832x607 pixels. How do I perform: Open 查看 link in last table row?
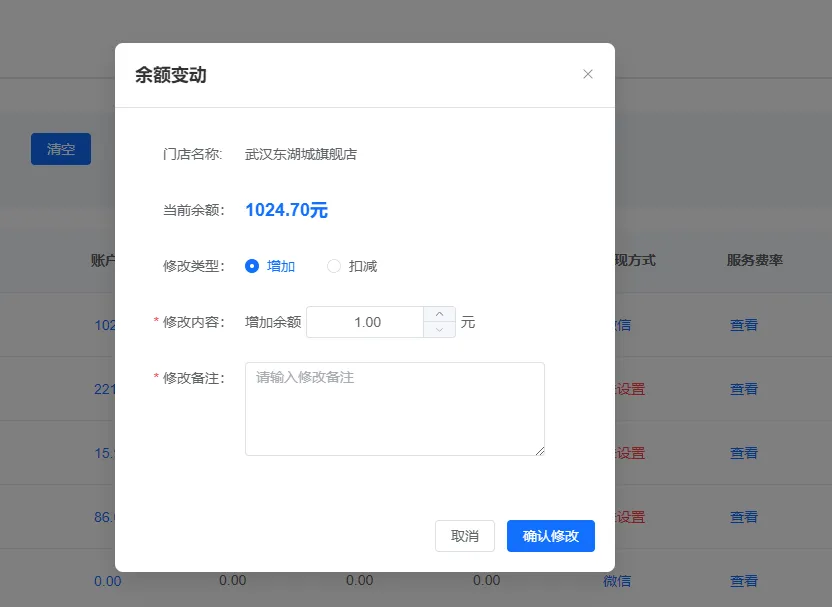click(x=744, y=581)
